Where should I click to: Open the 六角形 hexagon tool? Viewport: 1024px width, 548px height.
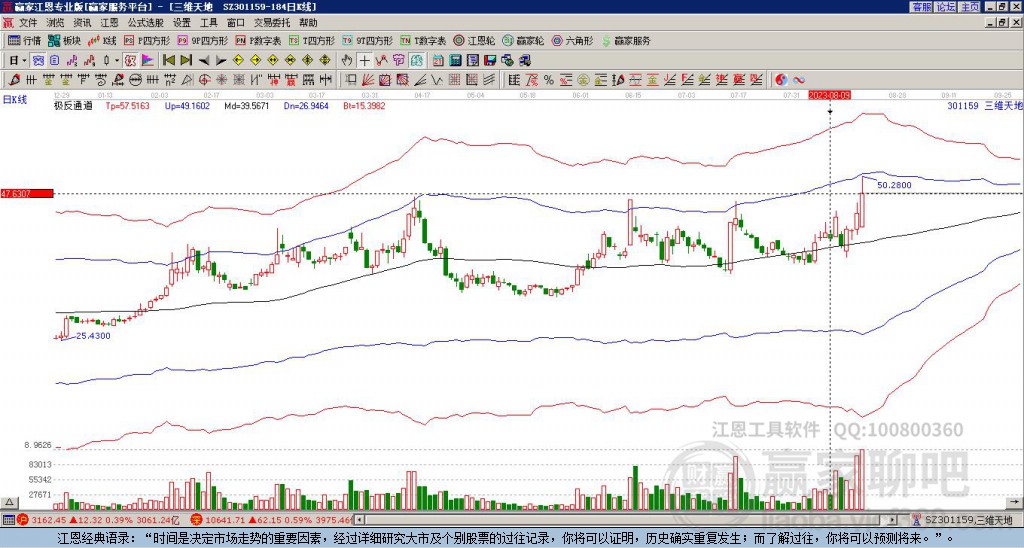click(x=573, y=40)
